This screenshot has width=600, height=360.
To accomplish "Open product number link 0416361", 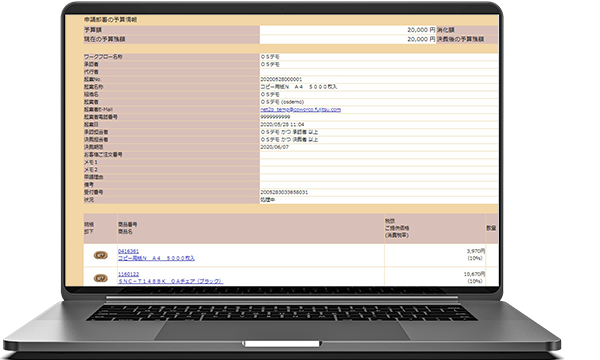I will pyautogui.click(x=128, y=251).
